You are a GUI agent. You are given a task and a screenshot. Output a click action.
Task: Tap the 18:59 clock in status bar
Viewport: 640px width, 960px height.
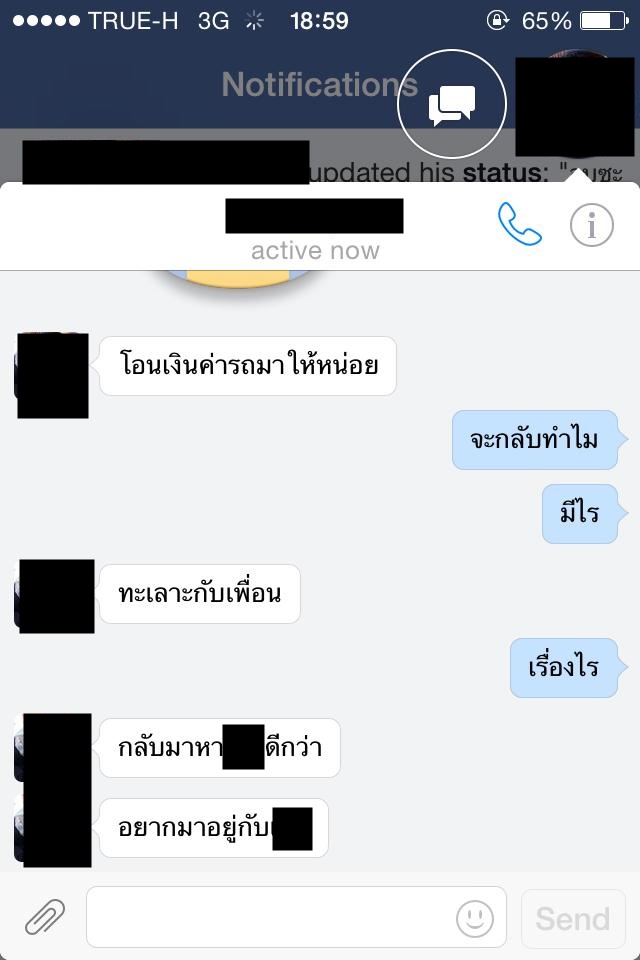[319, 21]
